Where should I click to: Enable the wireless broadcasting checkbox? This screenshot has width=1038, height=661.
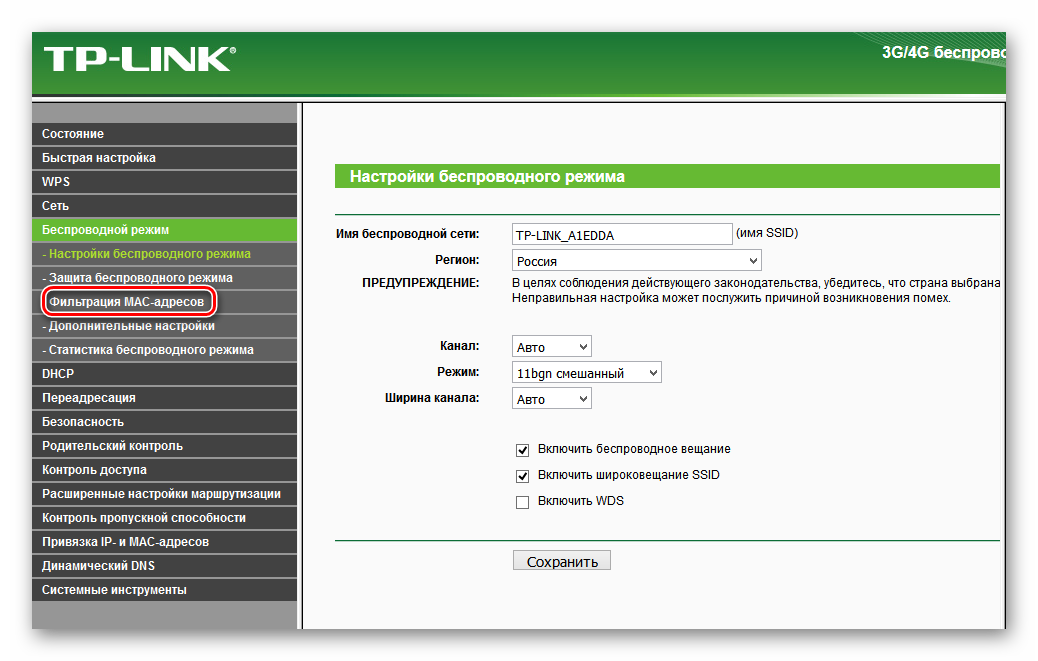tap(522, 450)
